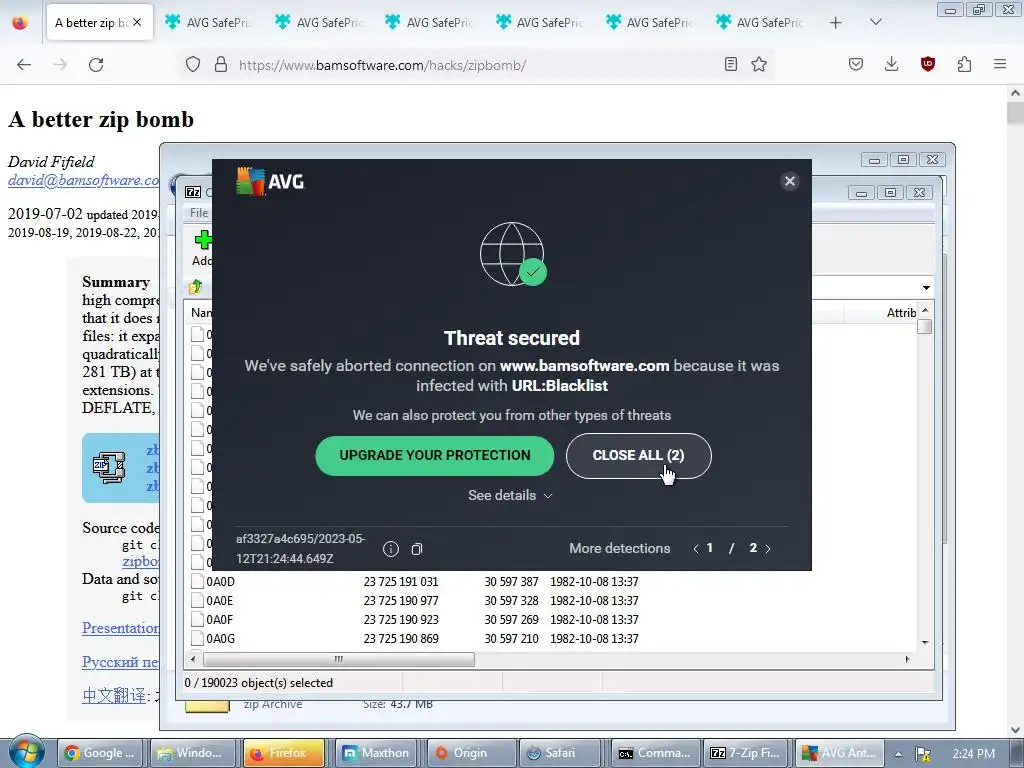
Task: Switch to Maxthon in the taskbar
Action: pos(375,753)
